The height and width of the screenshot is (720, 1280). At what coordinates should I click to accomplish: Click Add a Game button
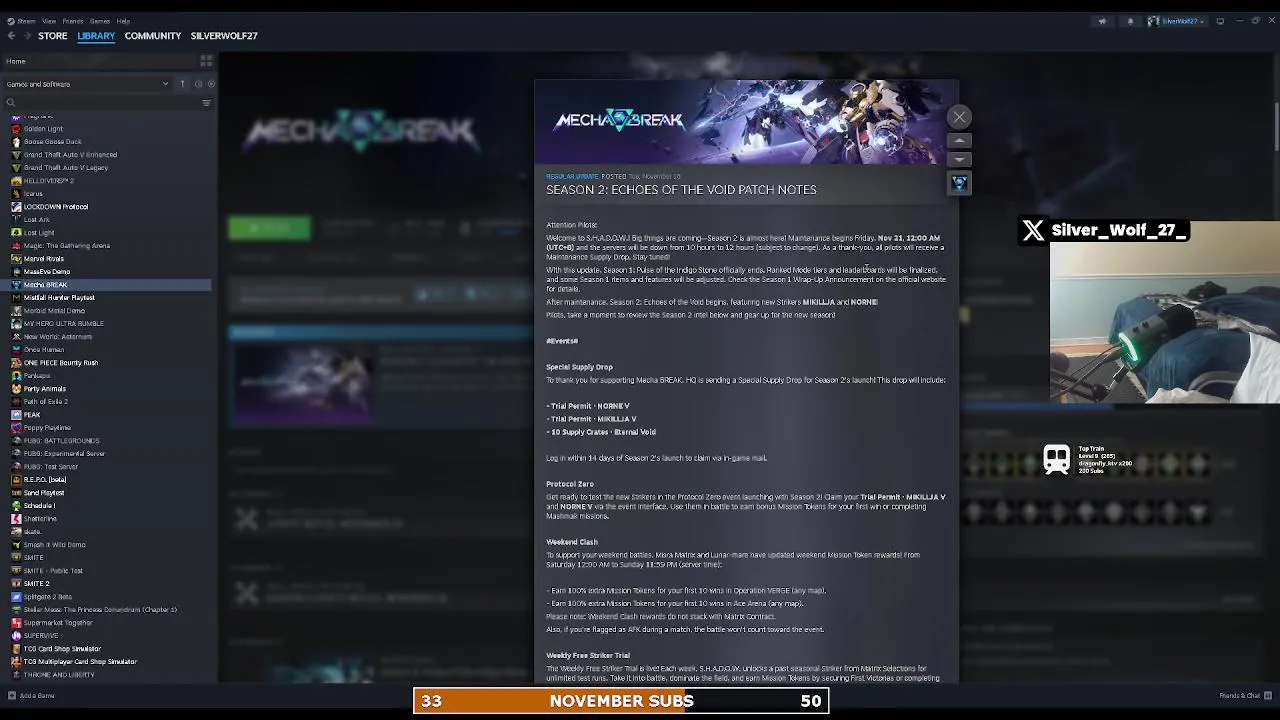click(x=32, y=695)
